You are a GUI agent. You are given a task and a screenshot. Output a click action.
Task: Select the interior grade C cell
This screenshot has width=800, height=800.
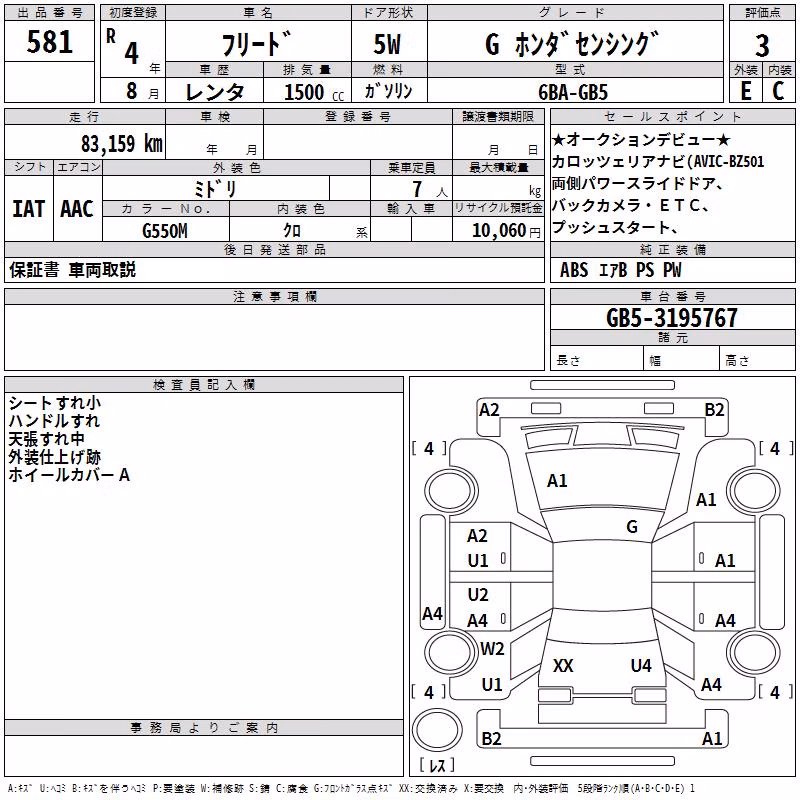click(778, 91)
